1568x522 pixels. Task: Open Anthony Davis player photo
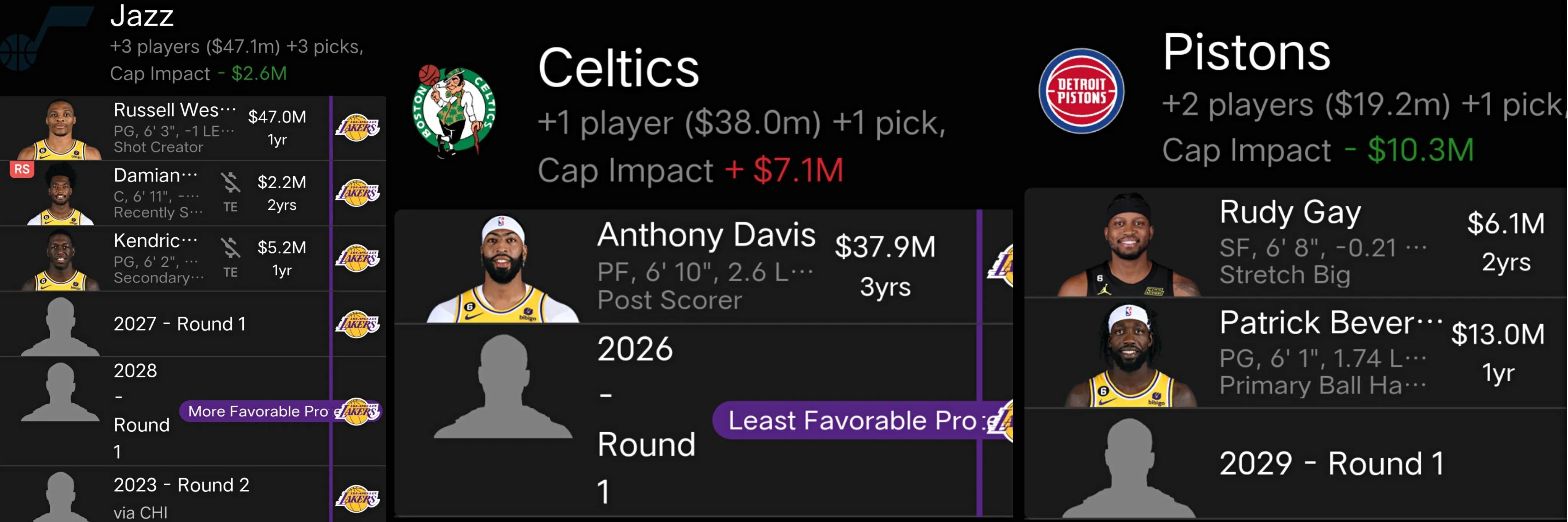click(x=503, y=268)
